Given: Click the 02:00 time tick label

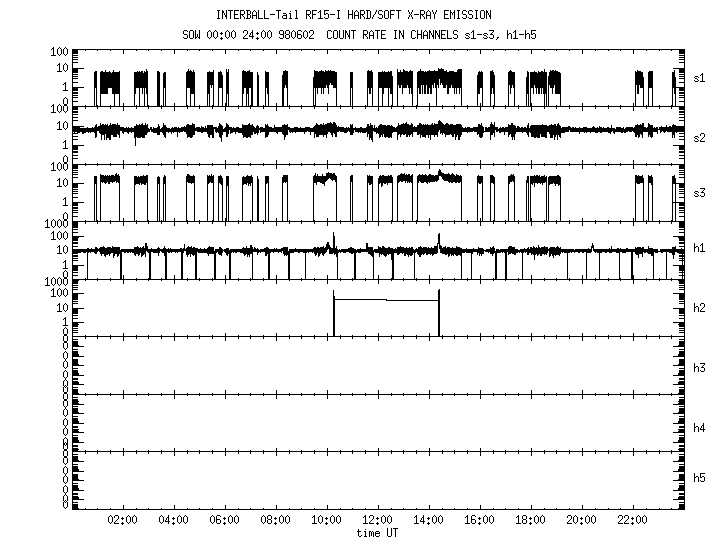Looking at the screenshot, I should 122,520.
